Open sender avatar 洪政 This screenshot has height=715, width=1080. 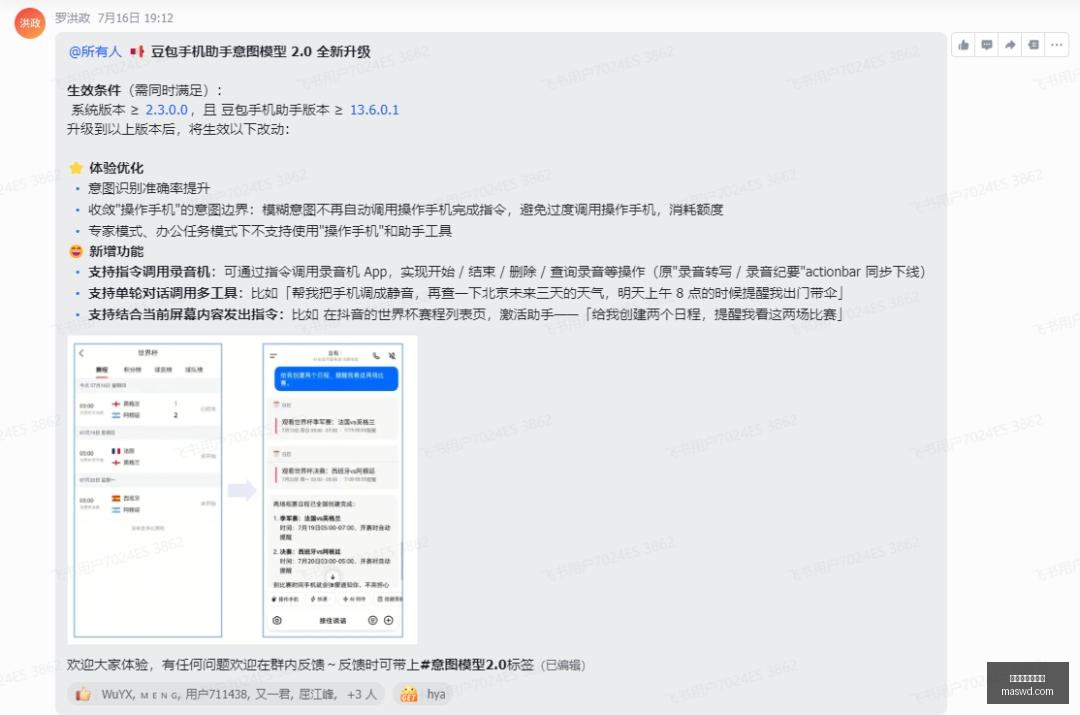[x=30, y=23]
